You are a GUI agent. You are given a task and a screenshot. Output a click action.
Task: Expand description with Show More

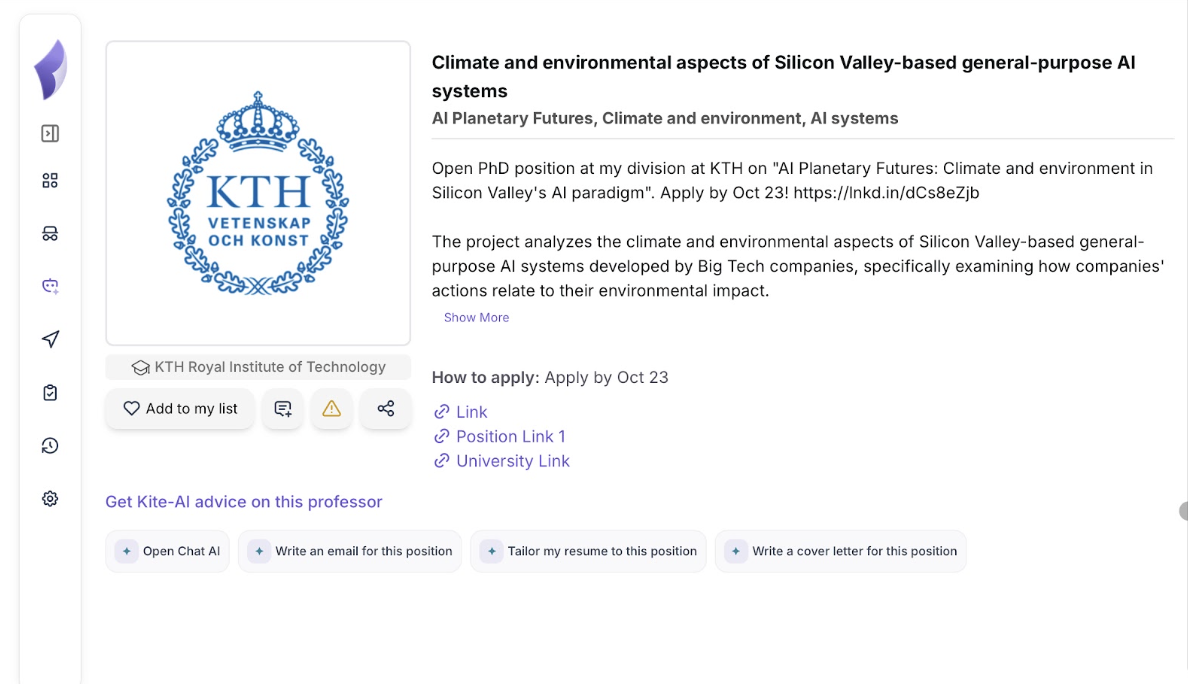pyautogui.click(x=476, y=318)
